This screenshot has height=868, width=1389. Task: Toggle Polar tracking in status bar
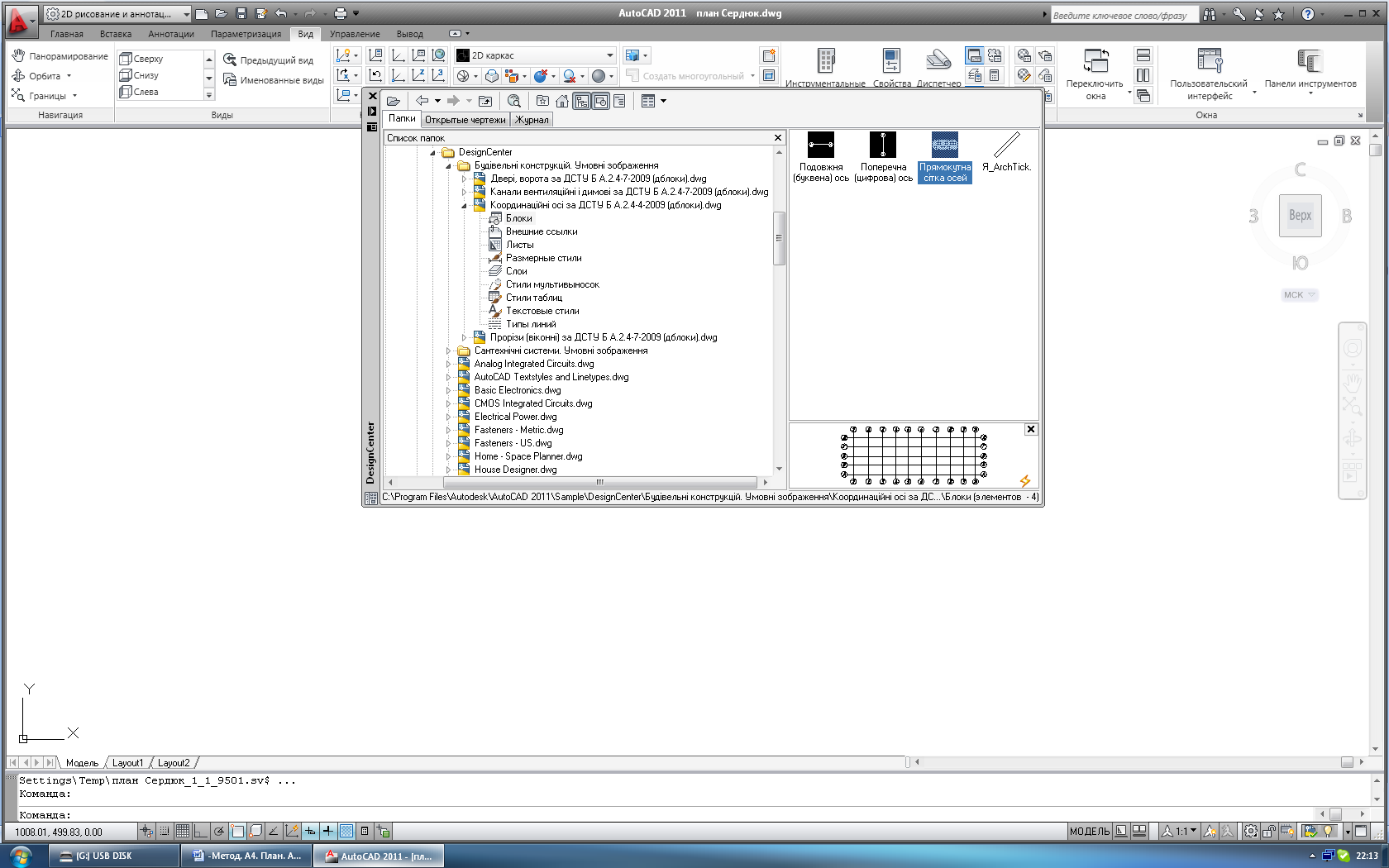[219, 831]
